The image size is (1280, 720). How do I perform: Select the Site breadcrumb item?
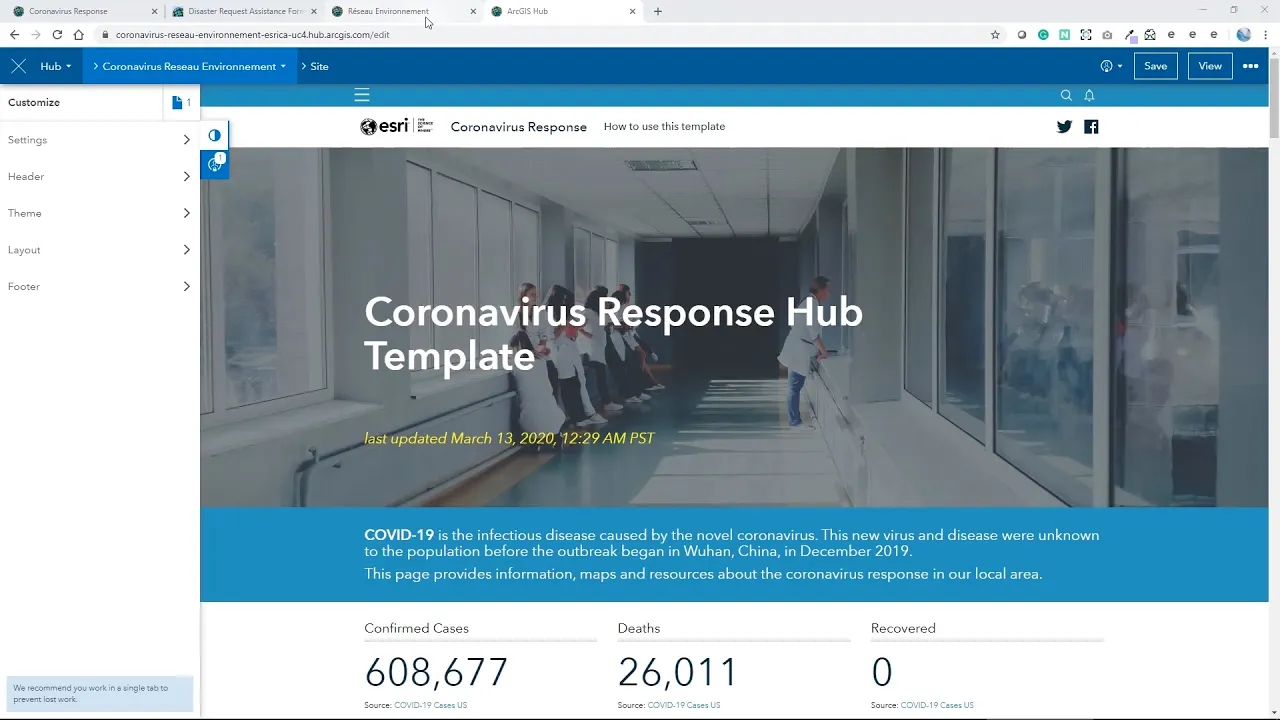coord(319,66)
